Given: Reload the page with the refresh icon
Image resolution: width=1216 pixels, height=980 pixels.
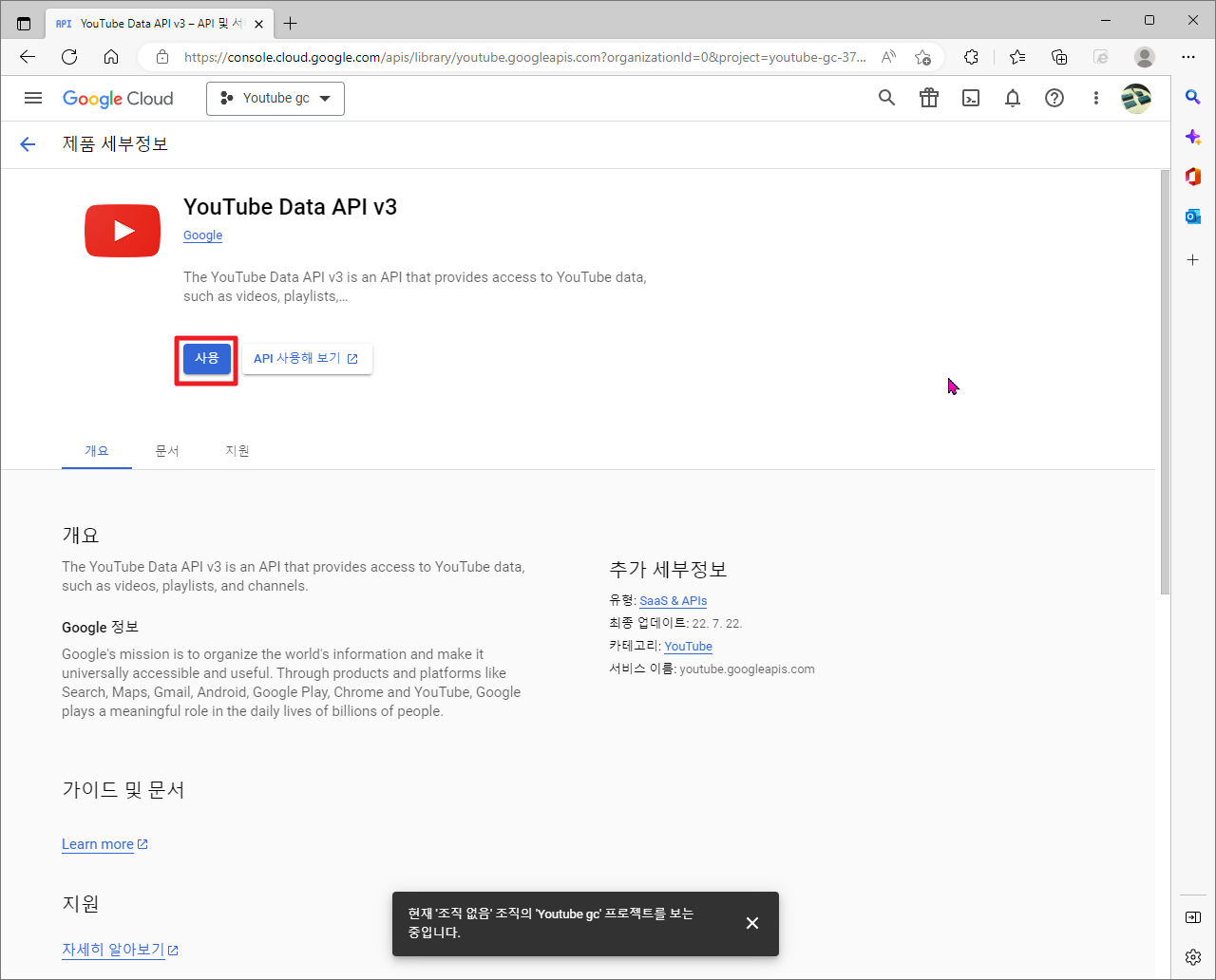Looking at the screenshot, I should coord(69,57).
